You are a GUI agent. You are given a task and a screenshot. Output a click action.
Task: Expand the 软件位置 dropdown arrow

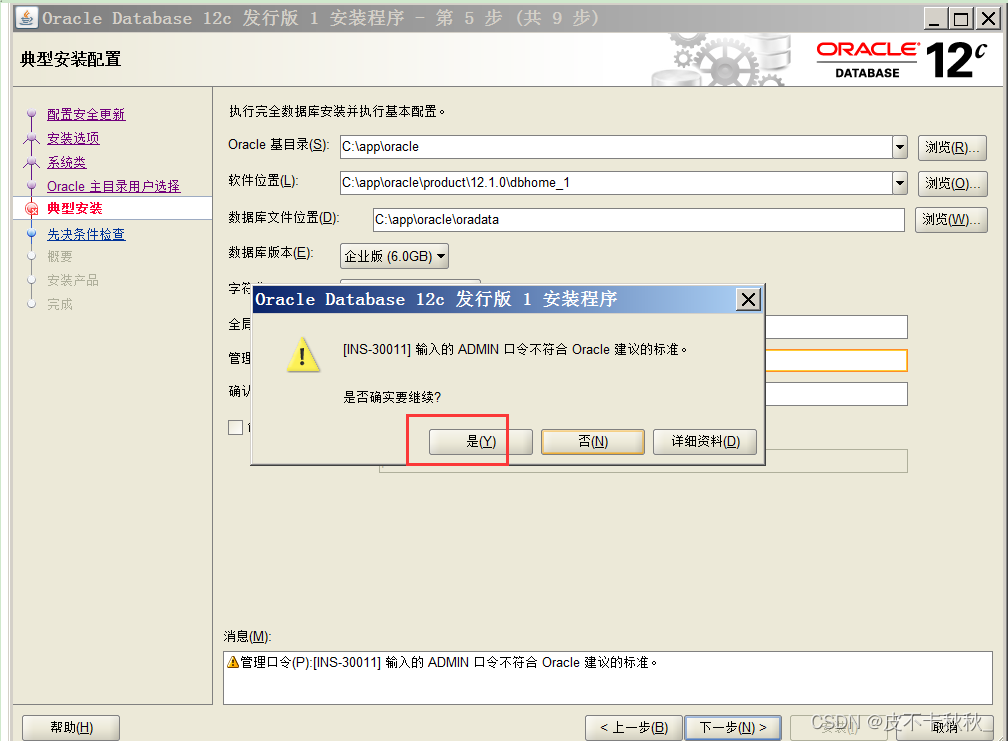[x=900, y=183]
